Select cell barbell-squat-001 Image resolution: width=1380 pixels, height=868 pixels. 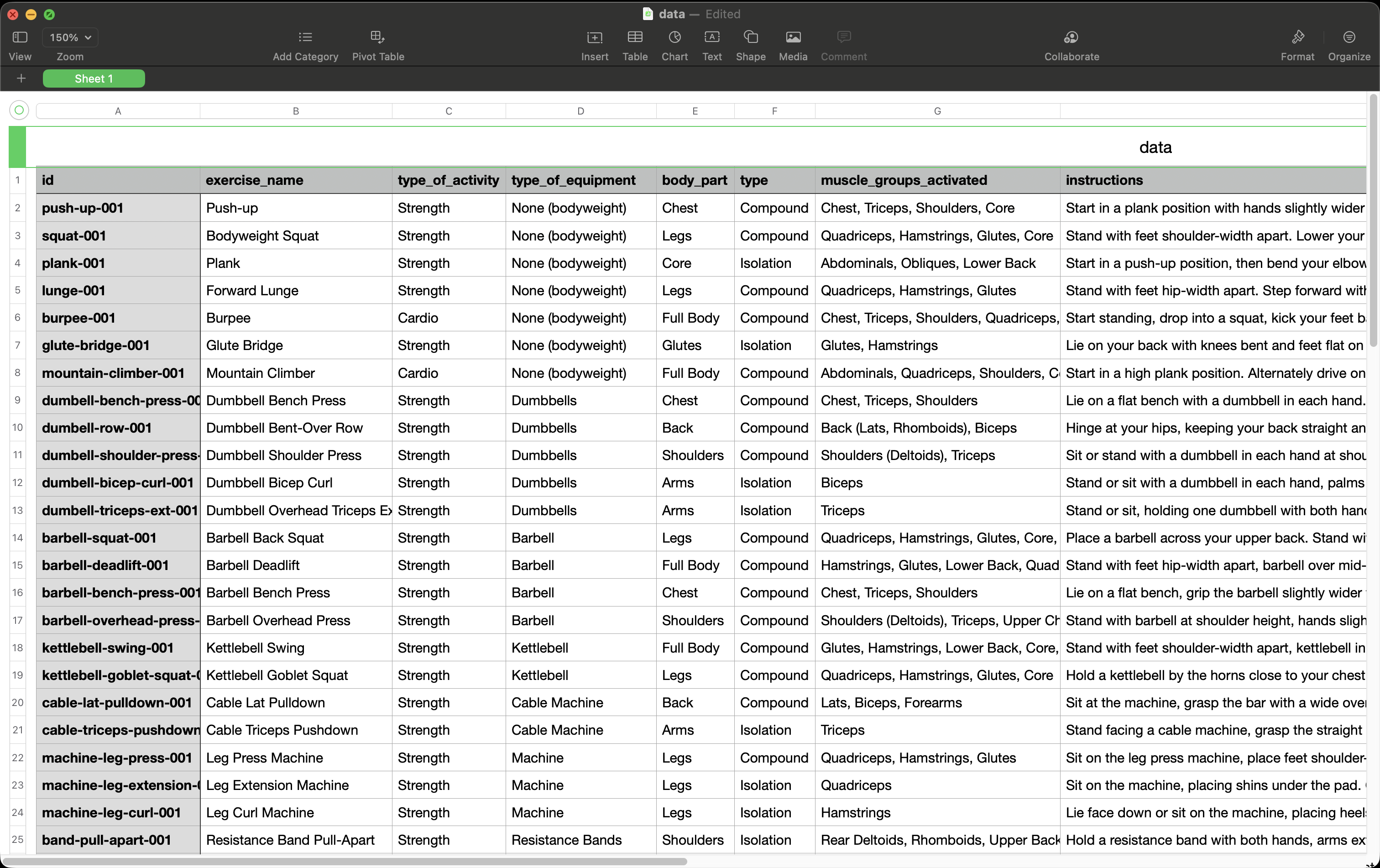[118, 538]
